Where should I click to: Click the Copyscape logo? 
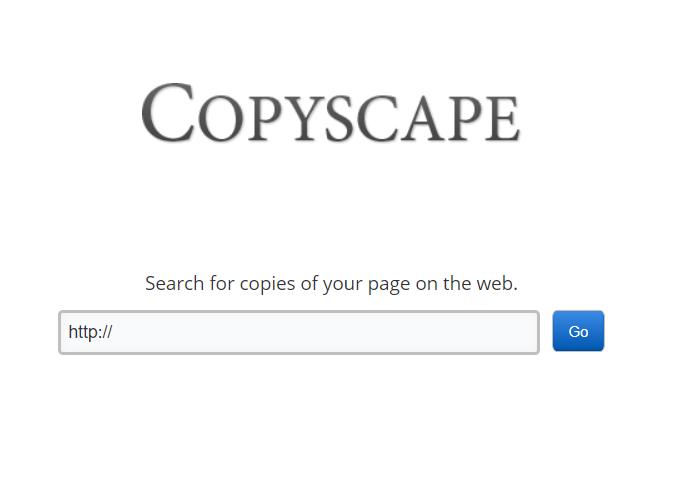(331, 113)
